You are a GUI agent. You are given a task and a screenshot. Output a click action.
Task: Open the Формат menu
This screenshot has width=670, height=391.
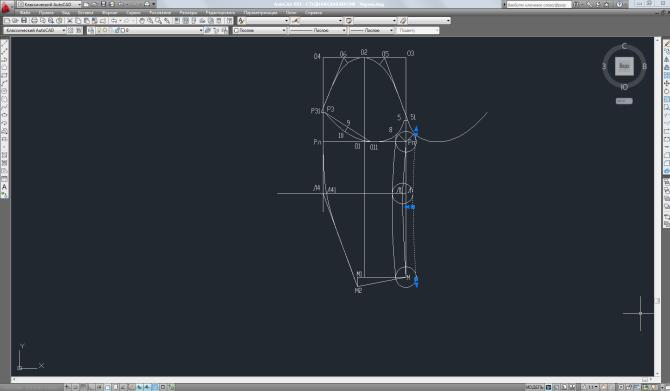(109, 12)
